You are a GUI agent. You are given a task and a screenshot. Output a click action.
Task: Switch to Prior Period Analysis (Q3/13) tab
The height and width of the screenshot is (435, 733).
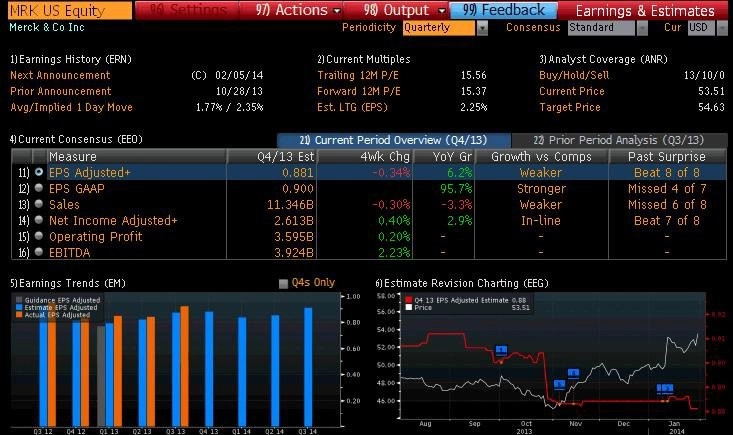click(x=618, y=140)
